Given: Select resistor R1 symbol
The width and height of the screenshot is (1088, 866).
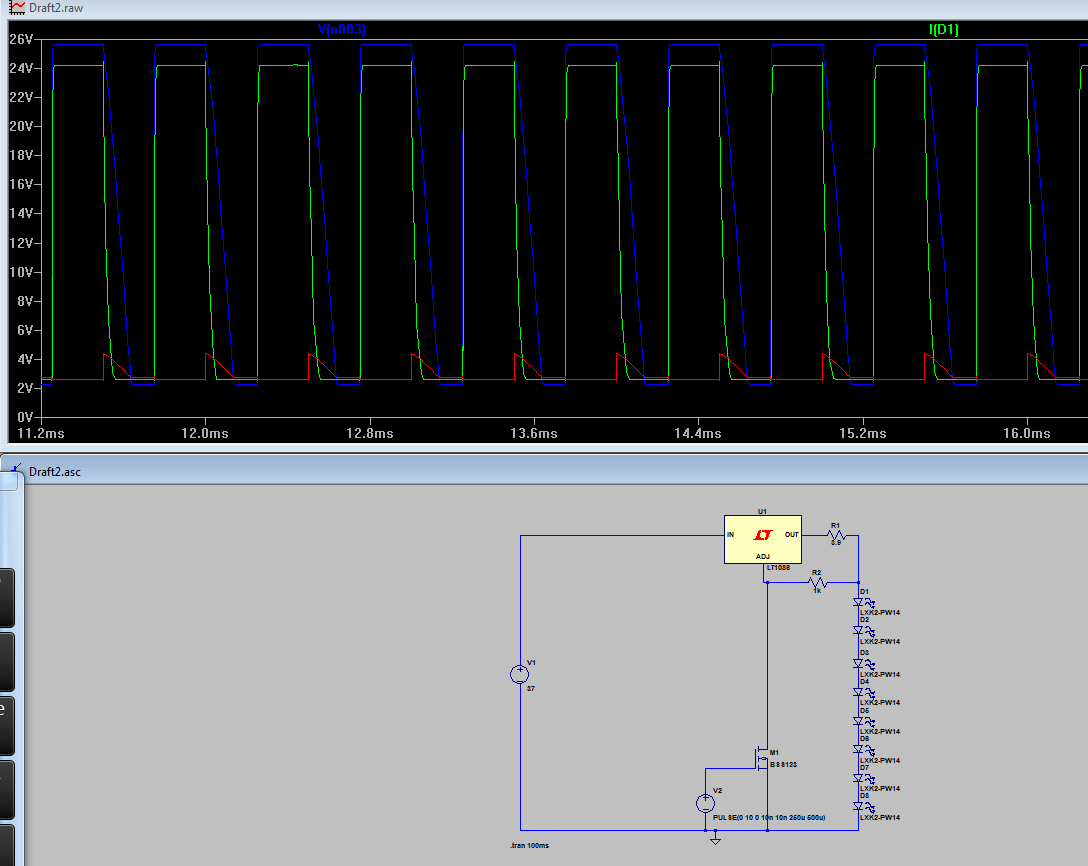Looking at the screenshot, I should pos(836,535).
